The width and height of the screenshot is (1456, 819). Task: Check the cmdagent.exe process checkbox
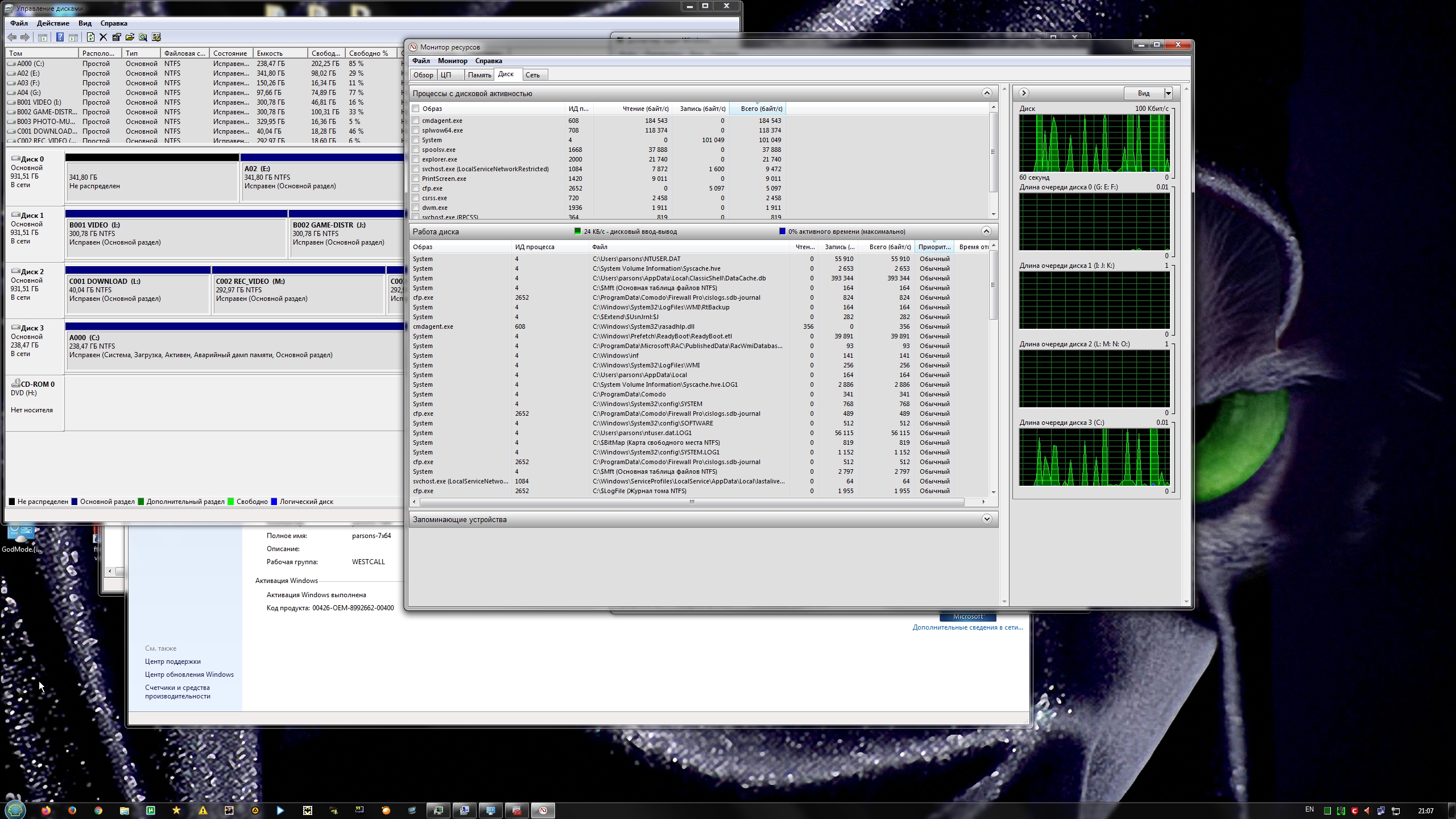point(416,121)
